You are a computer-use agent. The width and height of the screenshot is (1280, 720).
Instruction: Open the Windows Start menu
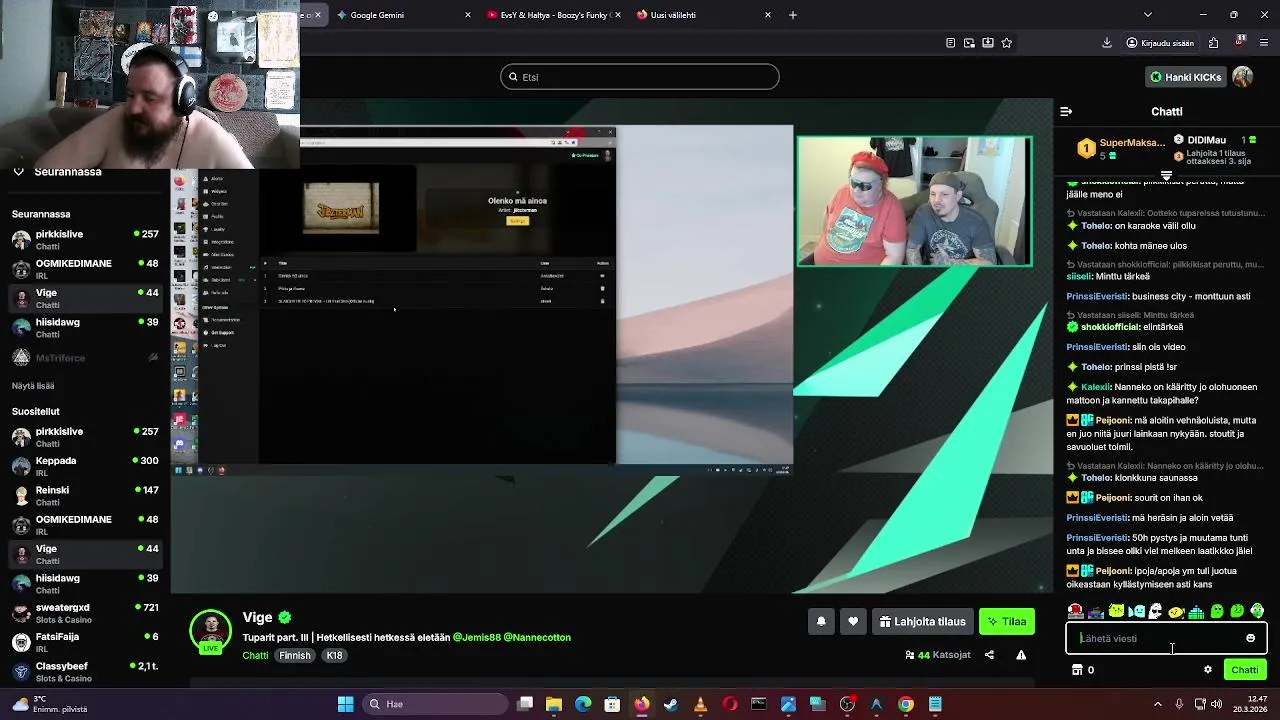tap(345, 704)
